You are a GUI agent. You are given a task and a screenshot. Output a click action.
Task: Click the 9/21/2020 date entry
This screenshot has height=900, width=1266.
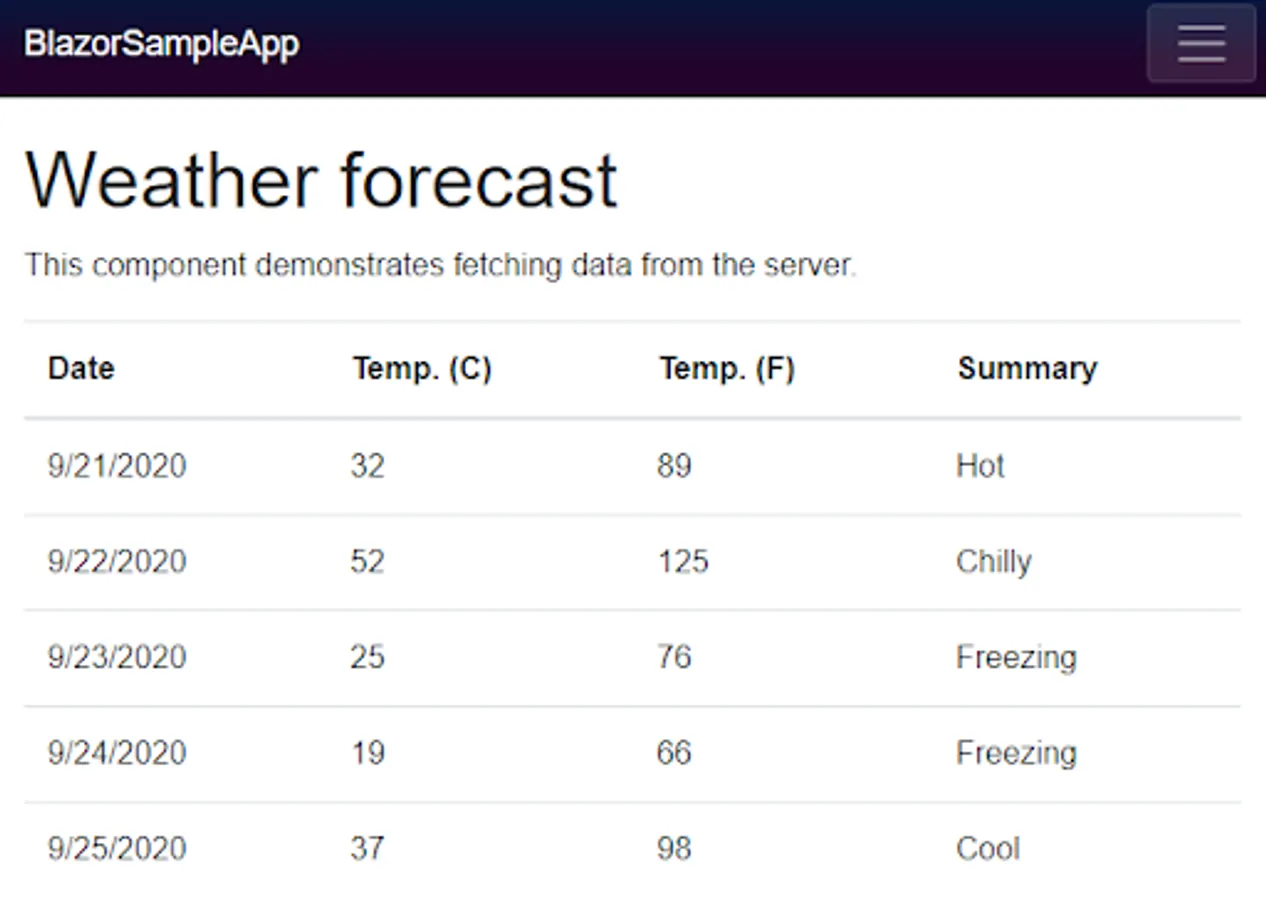point(116,466)
